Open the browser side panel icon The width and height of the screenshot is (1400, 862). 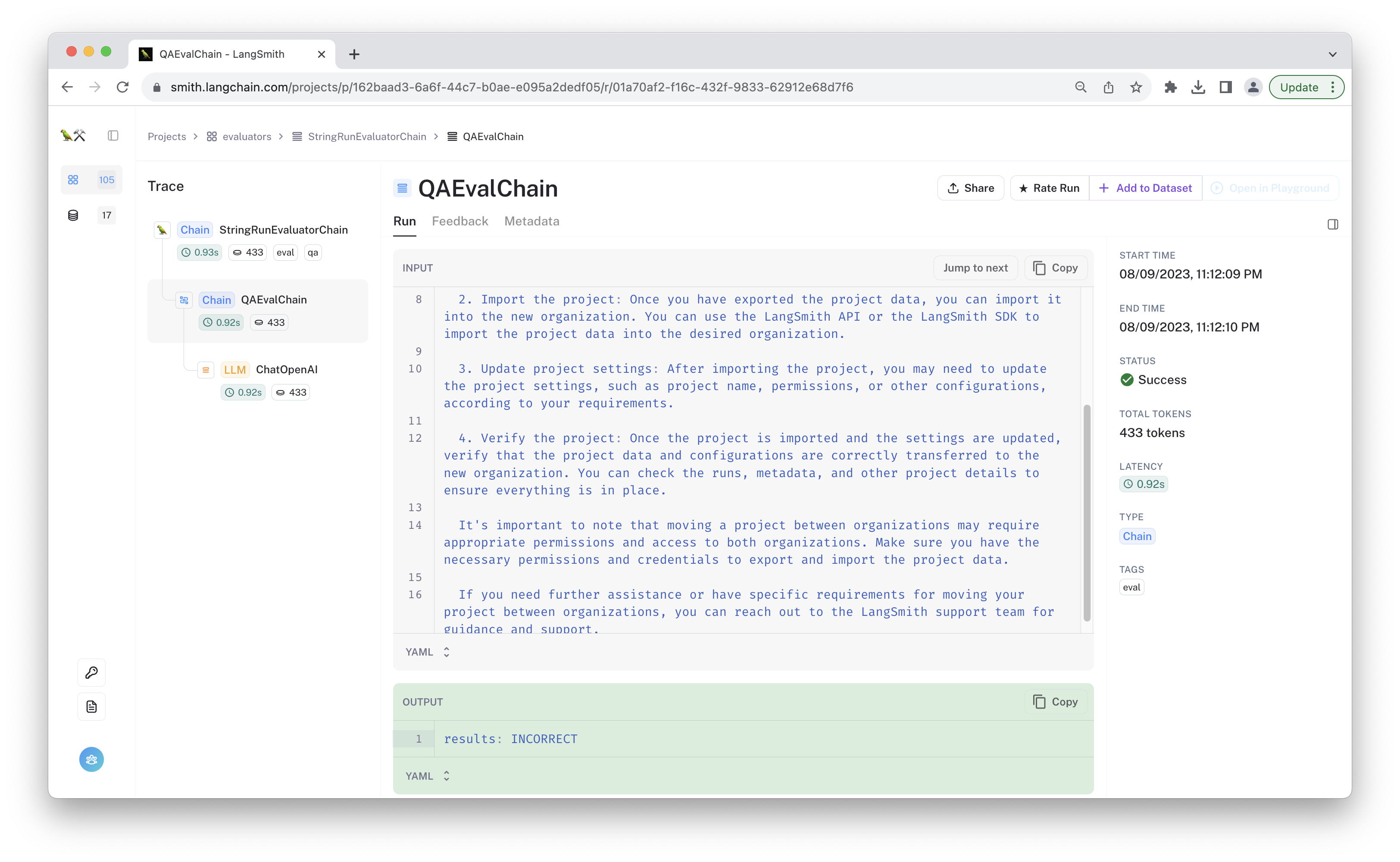(x=1225, y=87)
